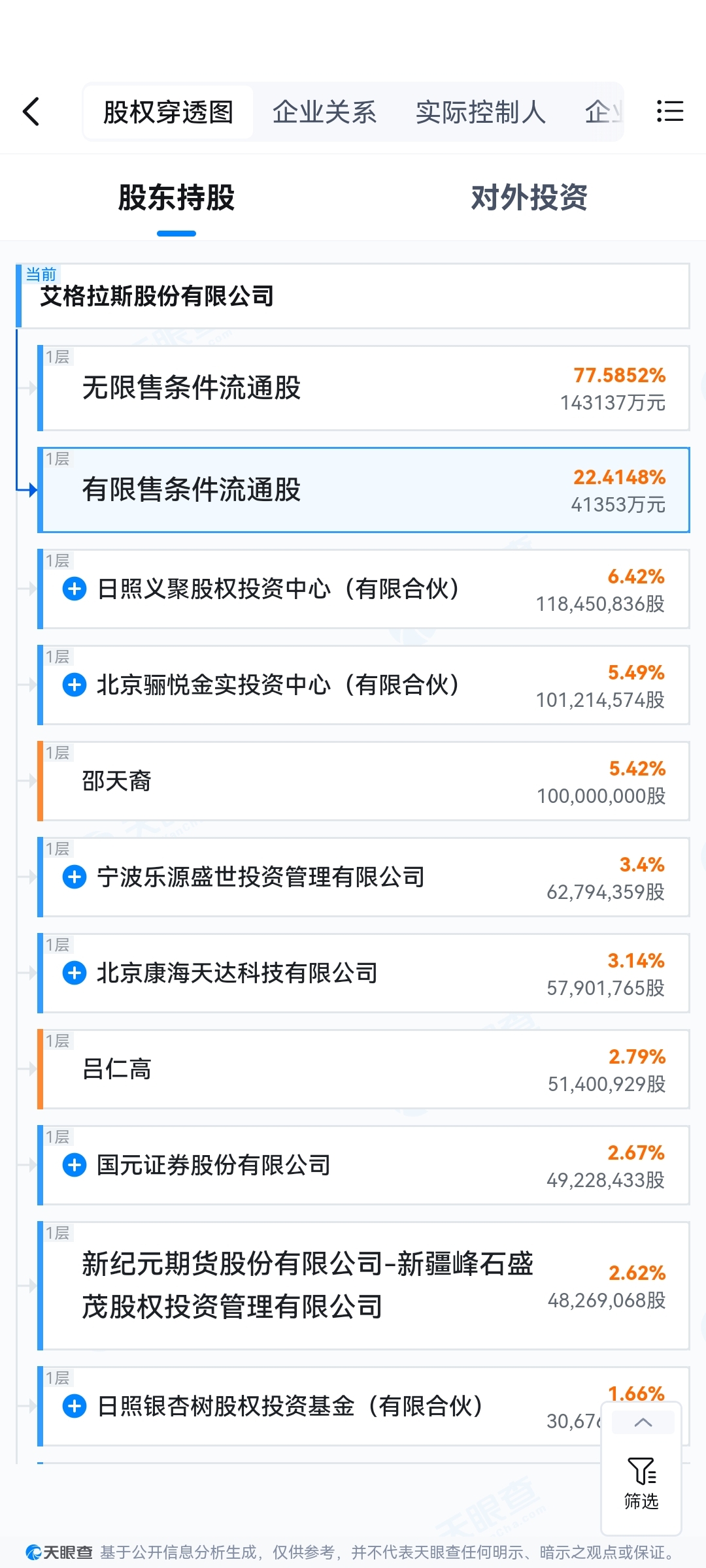Image resolution: width=706 pixels, height=1568 pixels.
Task: Expand 日照义聚股权投资中心 plus icon
Action: click(75, 589)
